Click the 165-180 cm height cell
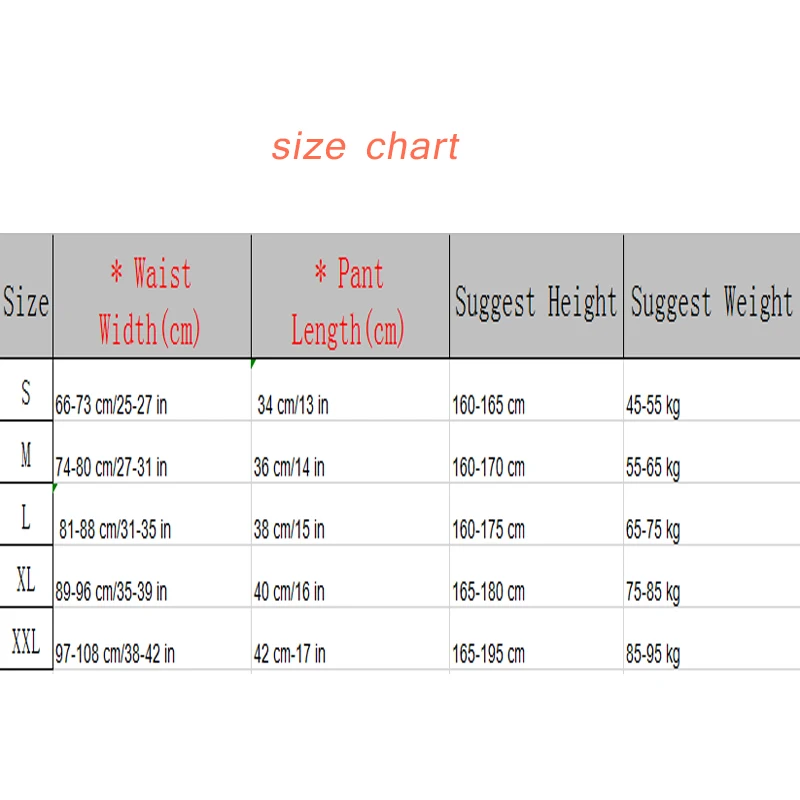 pos(488,592)
